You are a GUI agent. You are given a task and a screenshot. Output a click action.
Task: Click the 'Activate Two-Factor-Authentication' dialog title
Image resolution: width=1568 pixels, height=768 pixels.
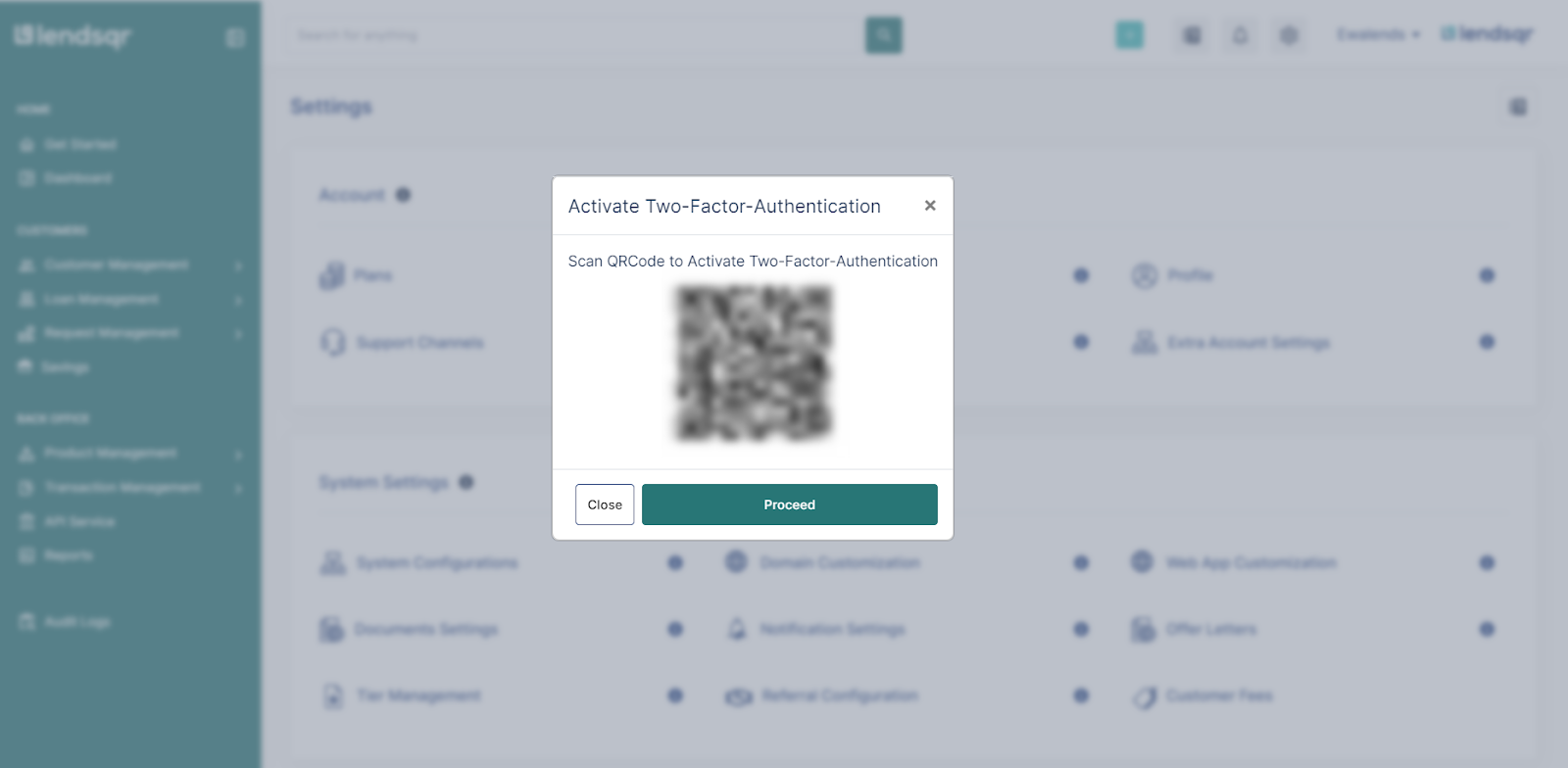pyautogui.click(x=724, y=206)
